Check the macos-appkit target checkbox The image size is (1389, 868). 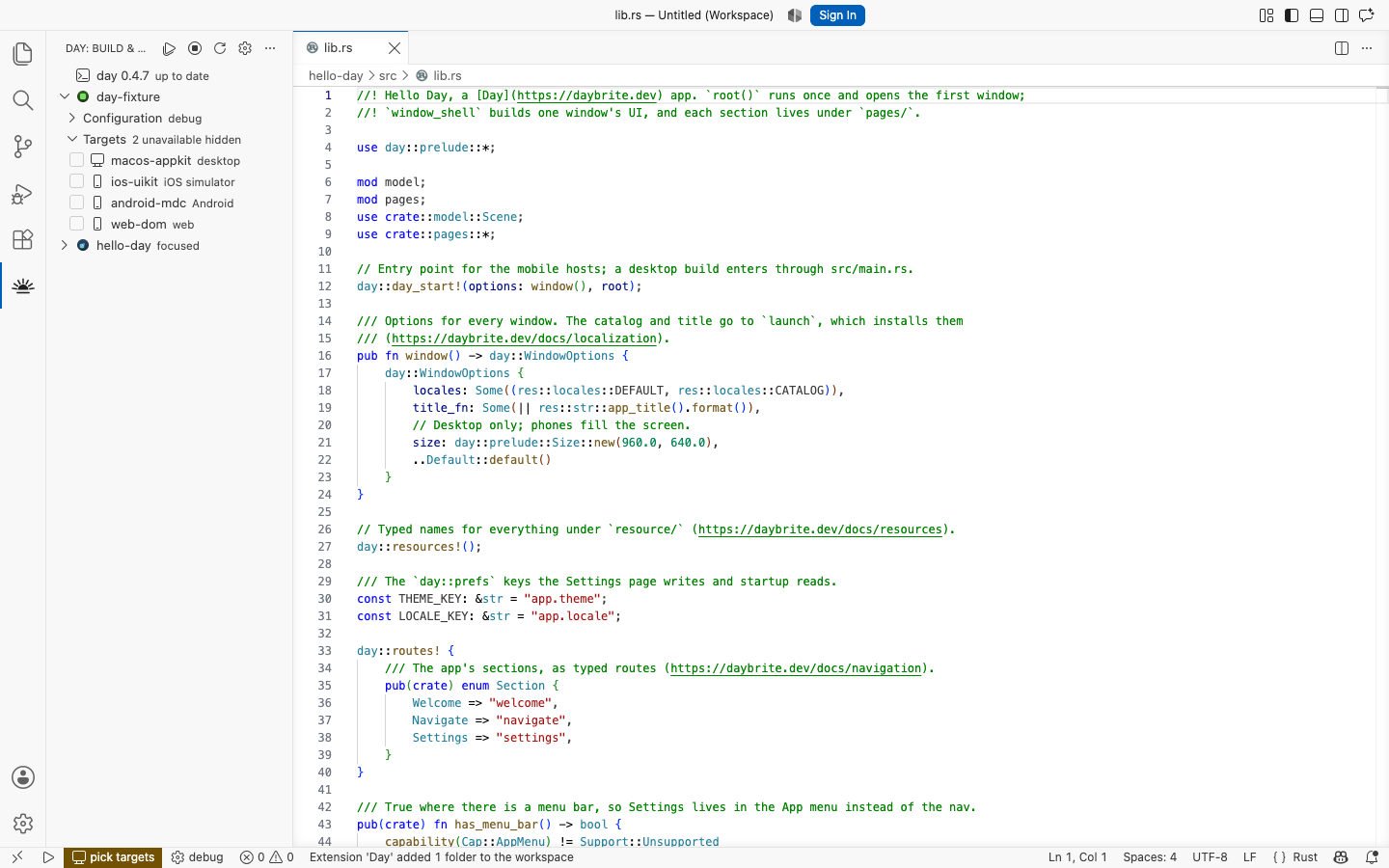(x=77, y=160)
